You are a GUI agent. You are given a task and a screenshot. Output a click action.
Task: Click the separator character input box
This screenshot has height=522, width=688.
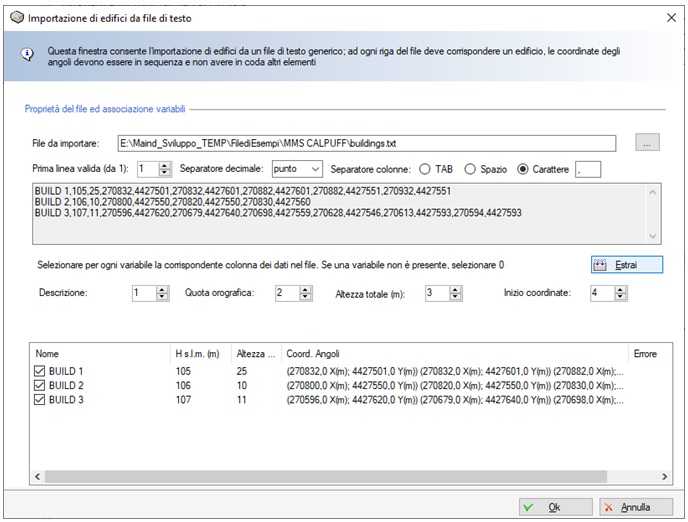tap(587, 170)
